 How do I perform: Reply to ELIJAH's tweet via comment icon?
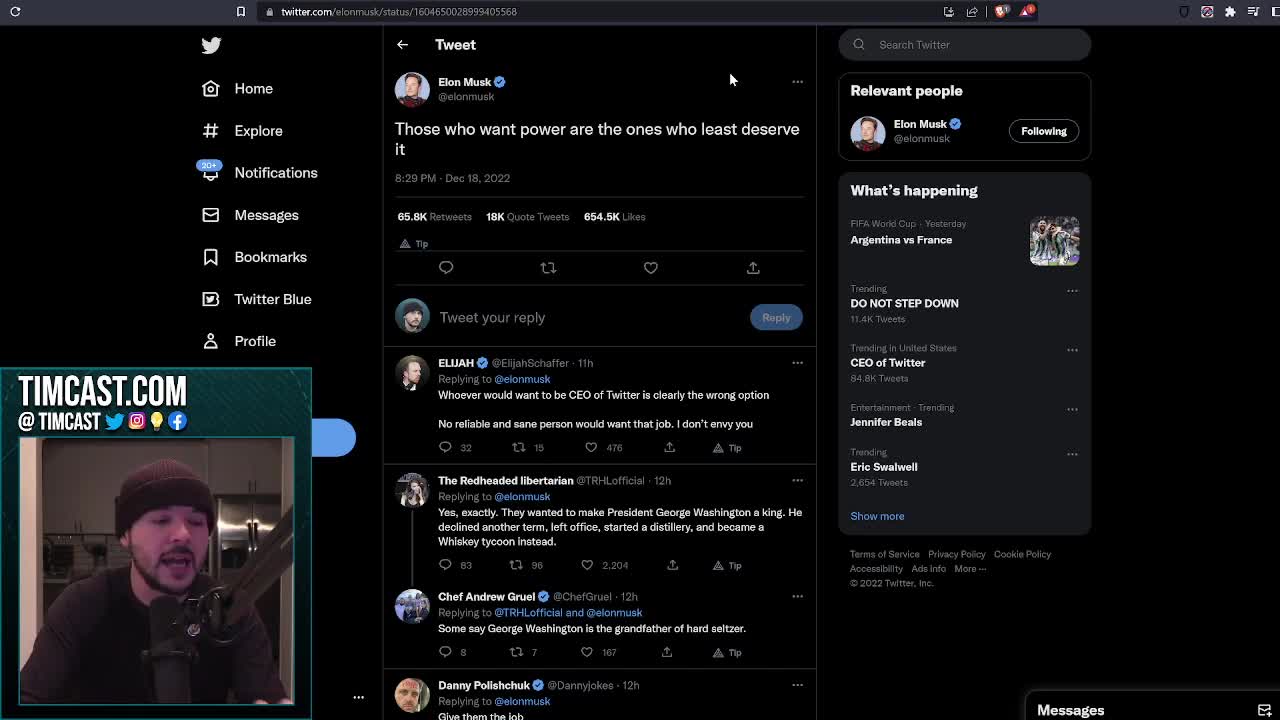tap(445, 447)
